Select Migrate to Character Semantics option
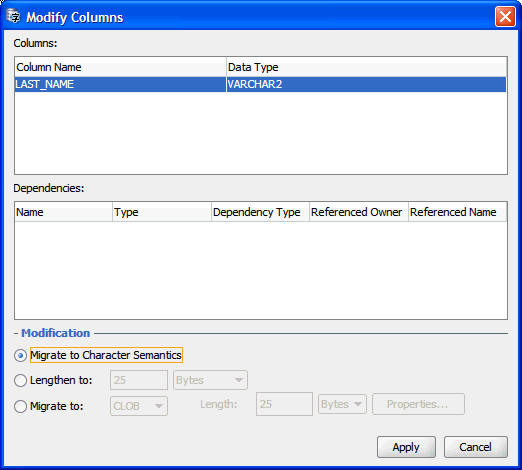522x470 pixels. tap(20, 355)
